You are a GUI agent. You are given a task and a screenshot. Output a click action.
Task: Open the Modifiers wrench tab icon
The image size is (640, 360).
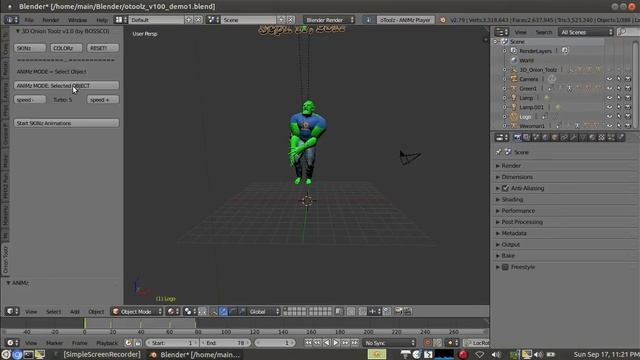pyautogui.click(x=573, y=138)
